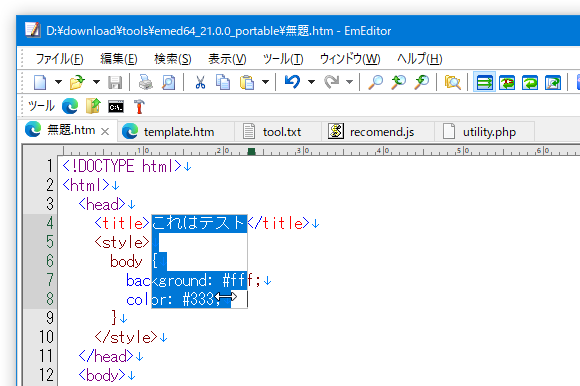Click line number 1 in gutter
Screen dimensions: 580x386
(x=50, y=166)
